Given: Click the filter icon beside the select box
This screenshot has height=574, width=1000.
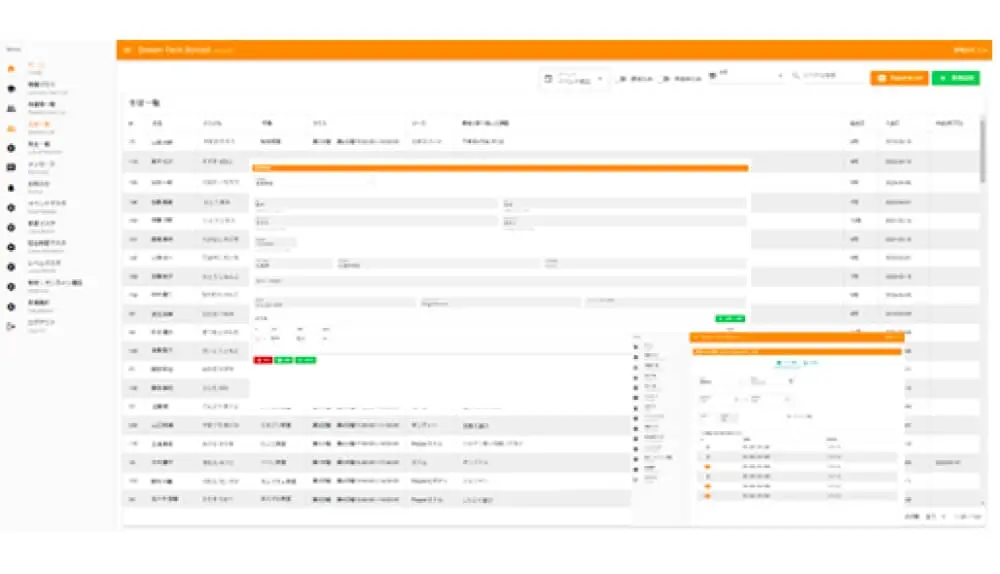Looking at the screenshot, I should [710, 76].
